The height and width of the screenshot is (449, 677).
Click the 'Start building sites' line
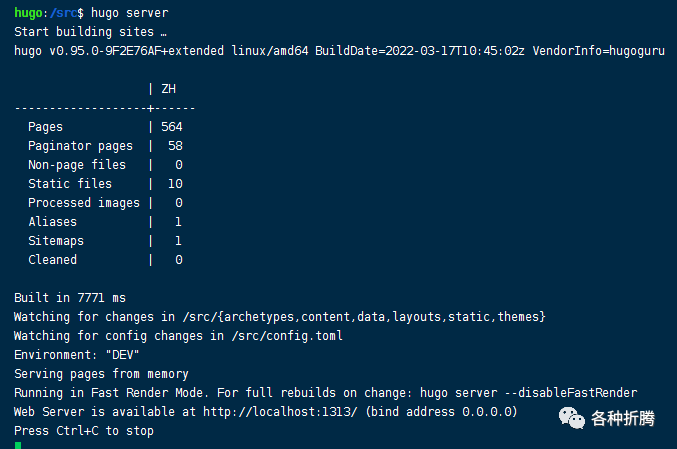point(90,31)
